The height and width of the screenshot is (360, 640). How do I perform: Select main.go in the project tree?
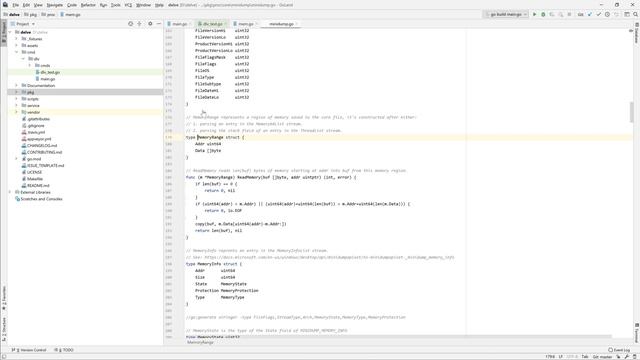pyautogui.click(x=48, y=79)
